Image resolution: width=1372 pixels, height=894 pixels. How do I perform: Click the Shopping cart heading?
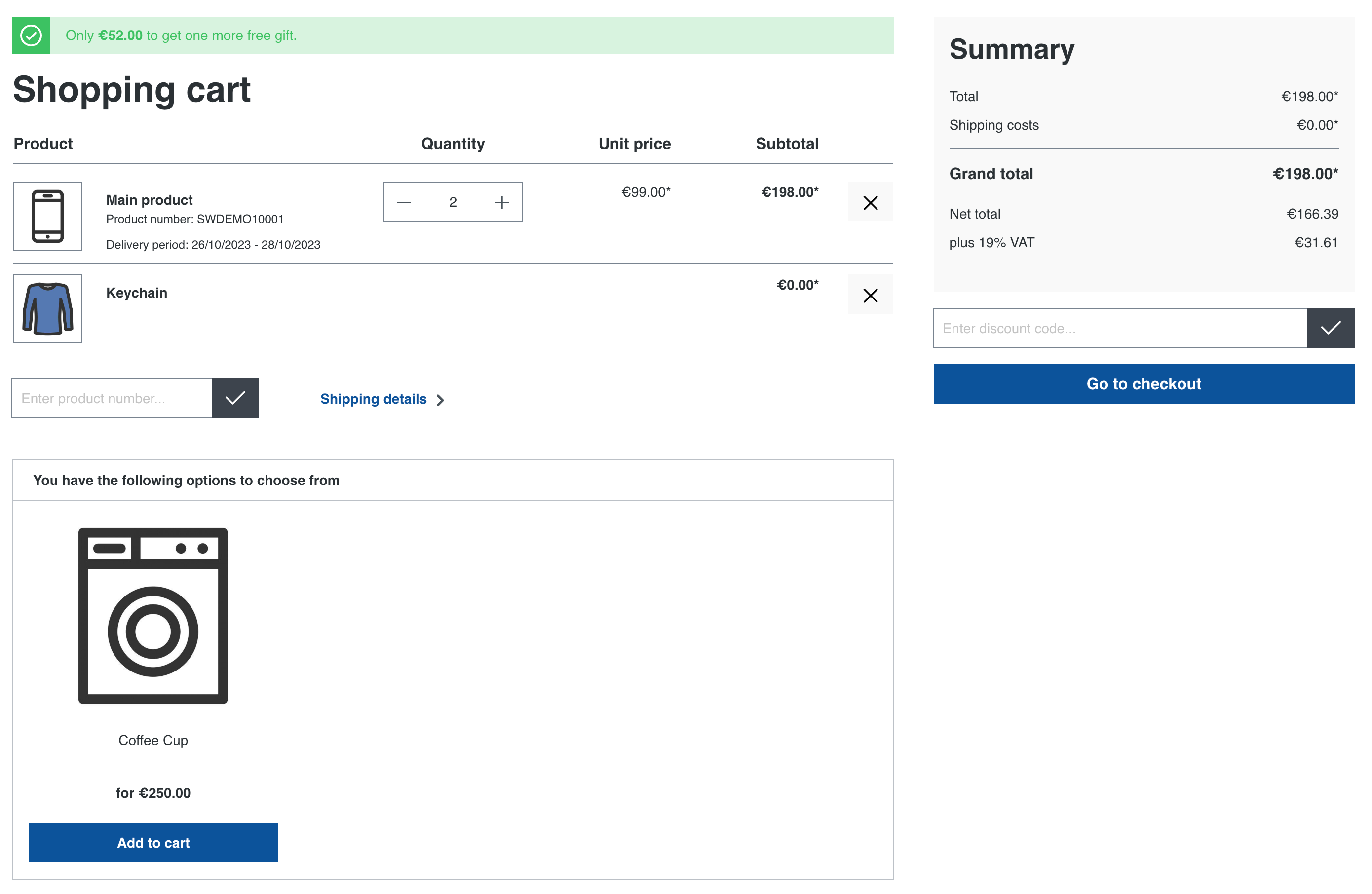click(132, 90)
